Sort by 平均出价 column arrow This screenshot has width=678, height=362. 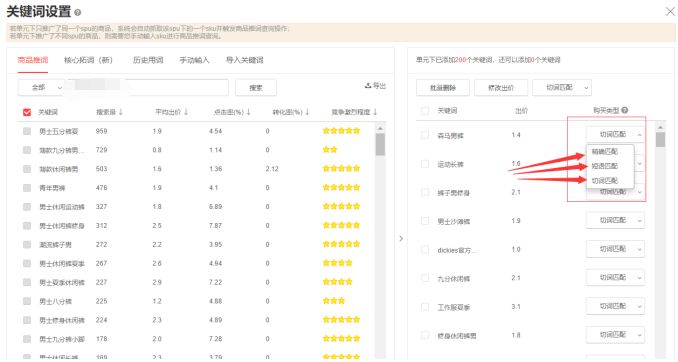pyautogui.click(x=186, y=112)
